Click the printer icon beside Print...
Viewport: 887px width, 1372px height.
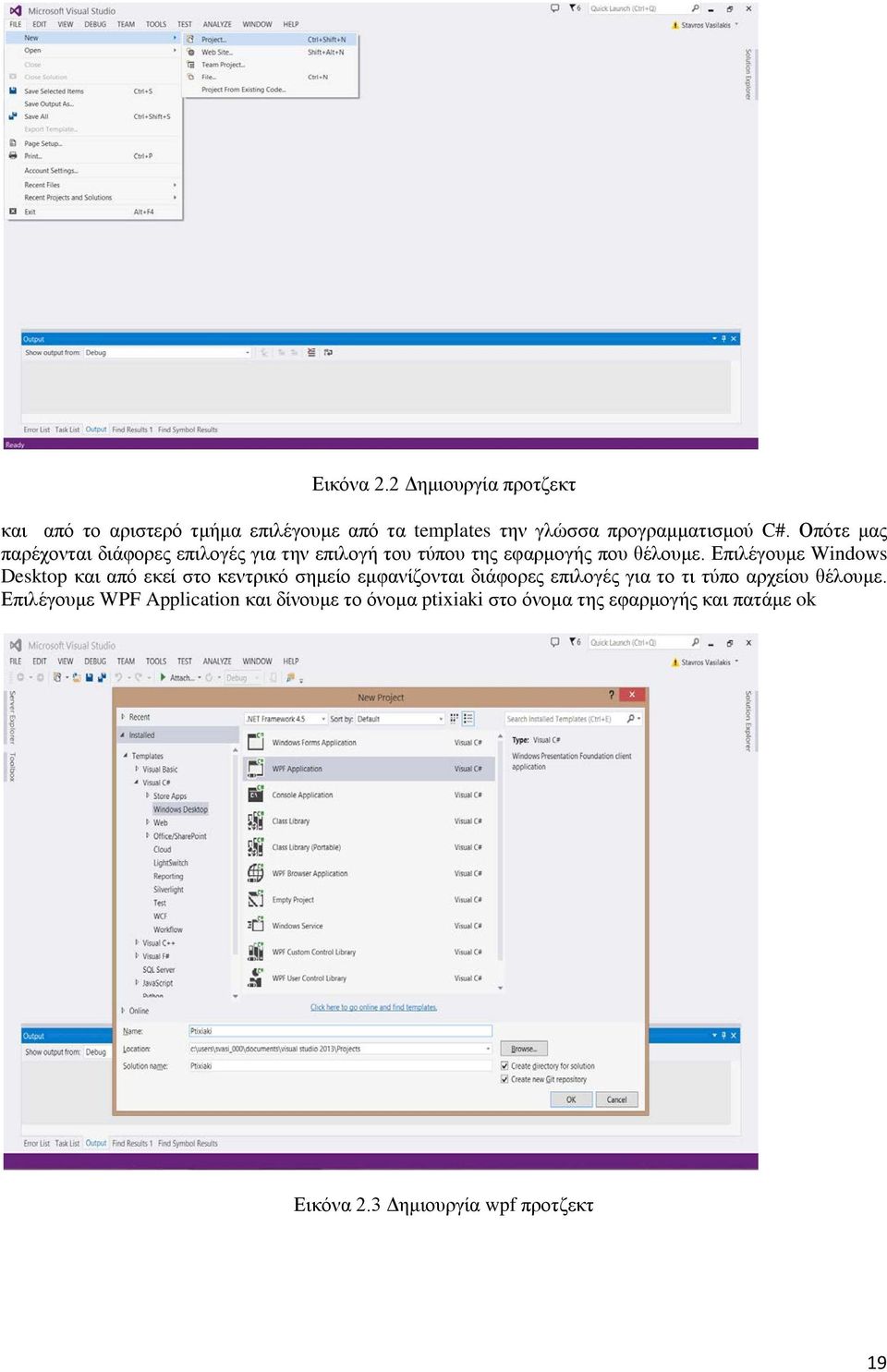(x=13, y=156)
